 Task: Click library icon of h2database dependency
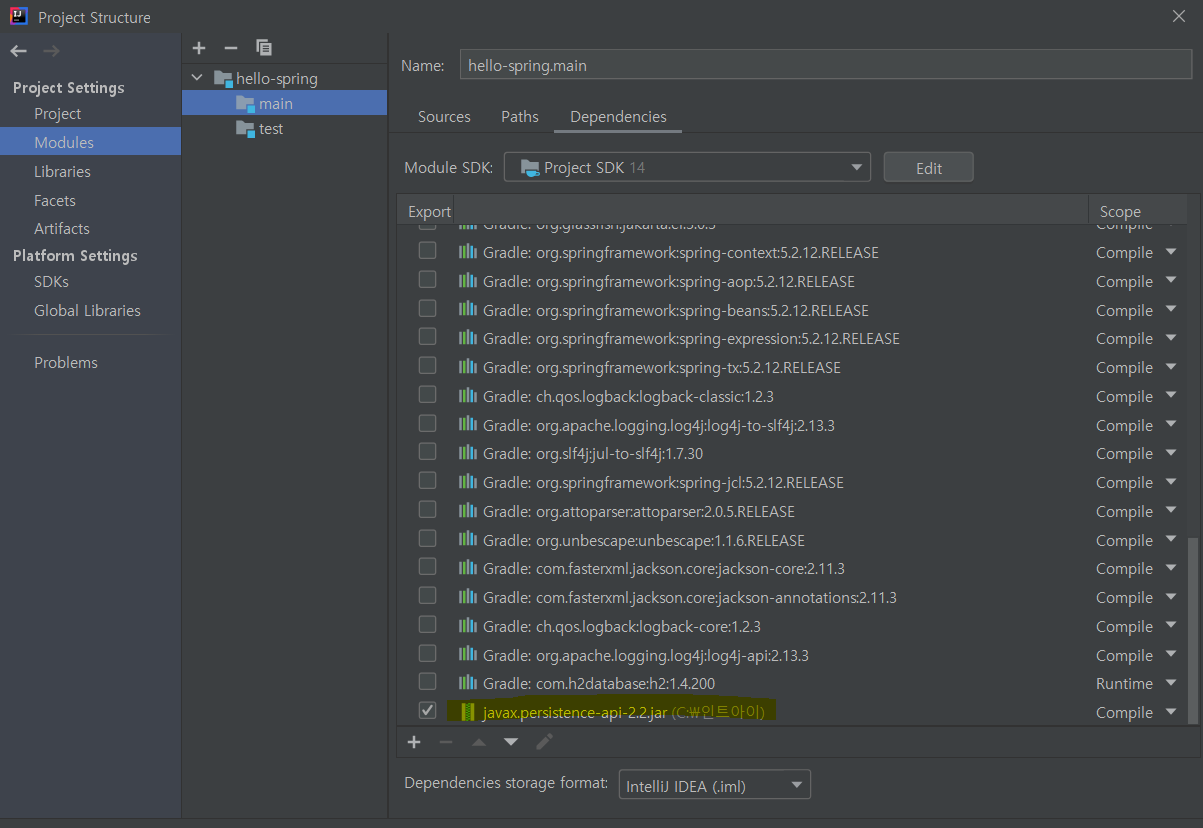pyautogui.click(x=467, y=683)
